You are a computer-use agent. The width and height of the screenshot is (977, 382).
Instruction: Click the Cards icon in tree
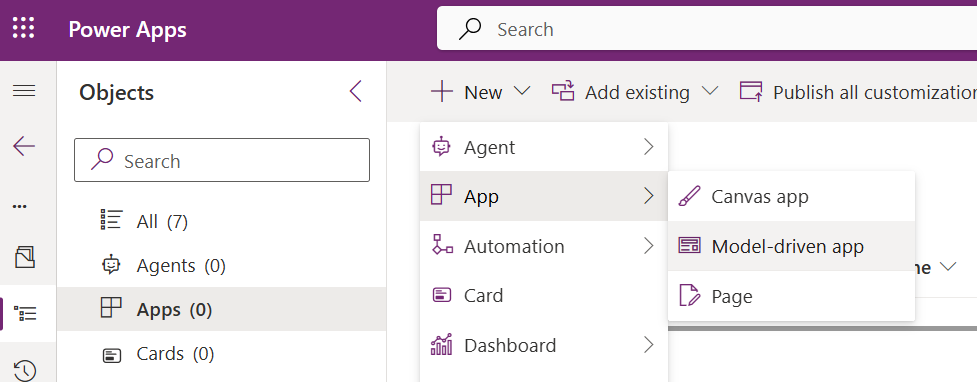tap(111, 355)
